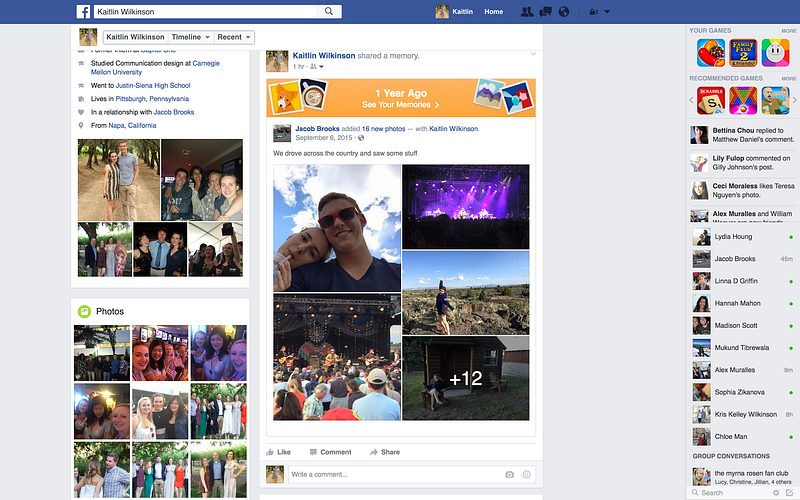Open Justin-Siena High School link
This screenshot has width=800, height=500.
pos(153,85)
